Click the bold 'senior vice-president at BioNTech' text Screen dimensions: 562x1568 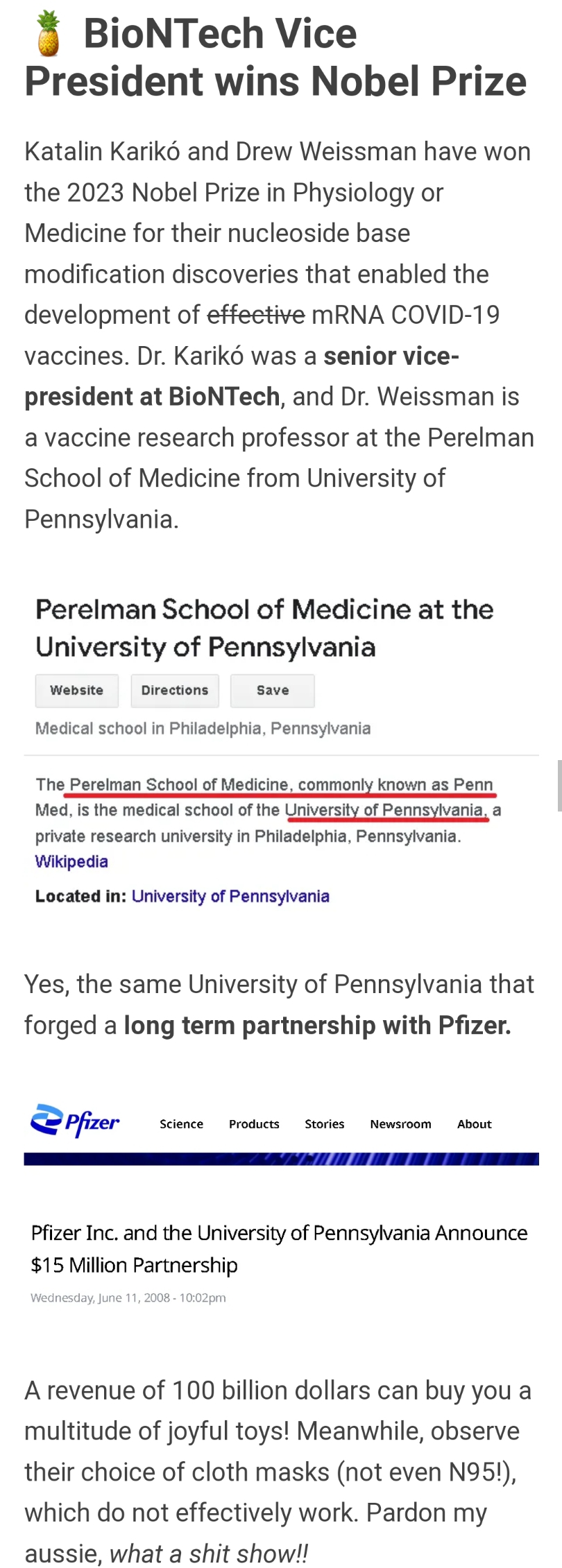click(242, 377)
